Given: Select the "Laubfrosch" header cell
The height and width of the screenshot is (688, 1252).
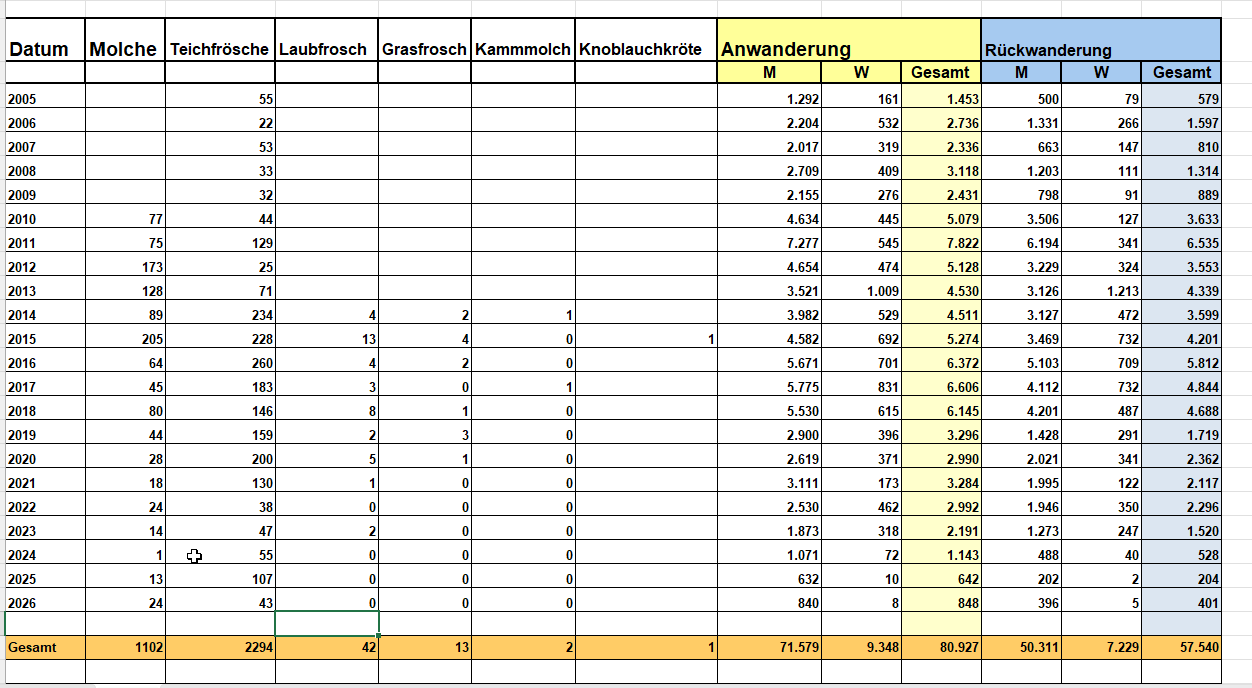Looking at the screenshot, I should pos(325,49).
